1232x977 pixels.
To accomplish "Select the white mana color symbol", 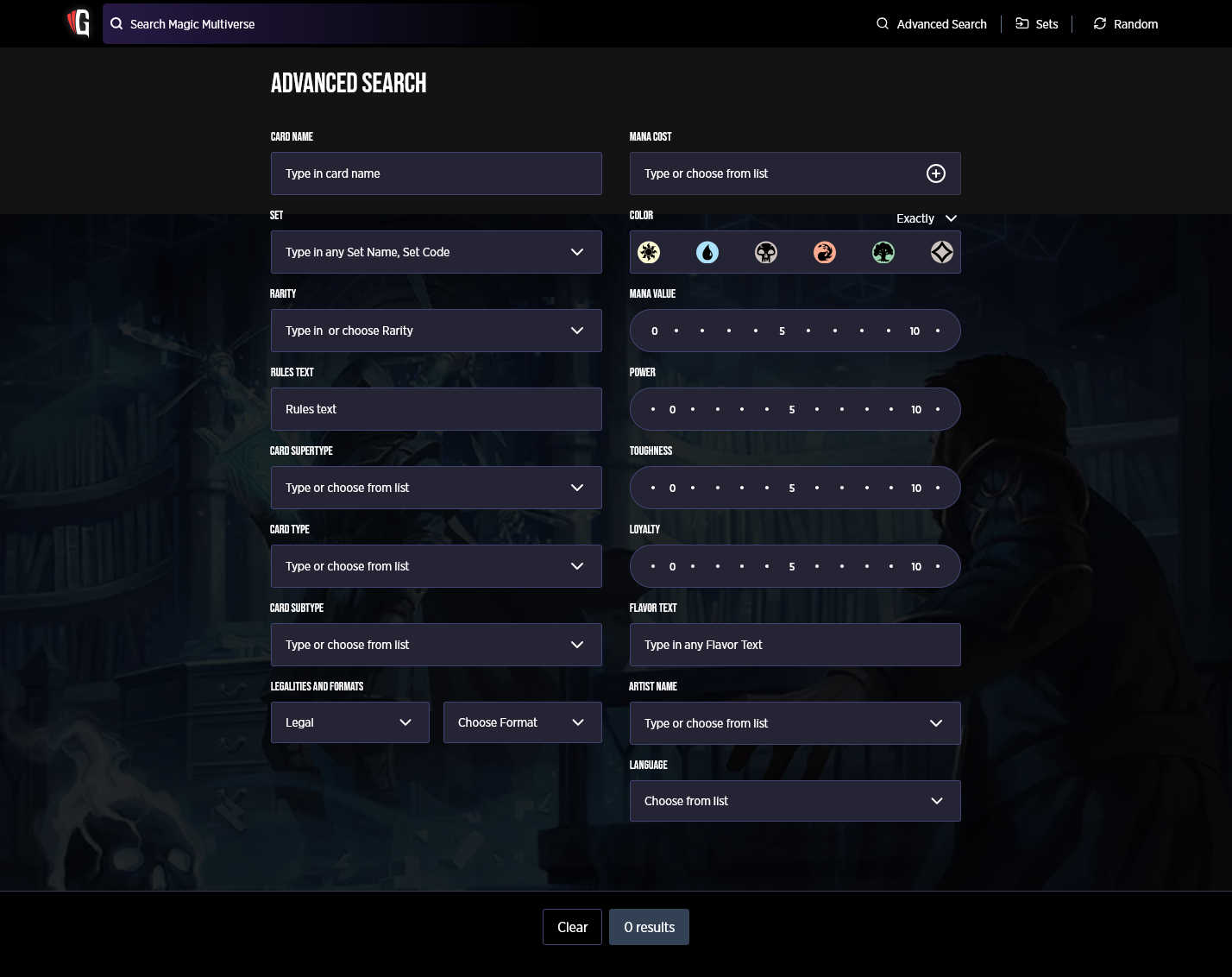I will (x=648, y=252).
